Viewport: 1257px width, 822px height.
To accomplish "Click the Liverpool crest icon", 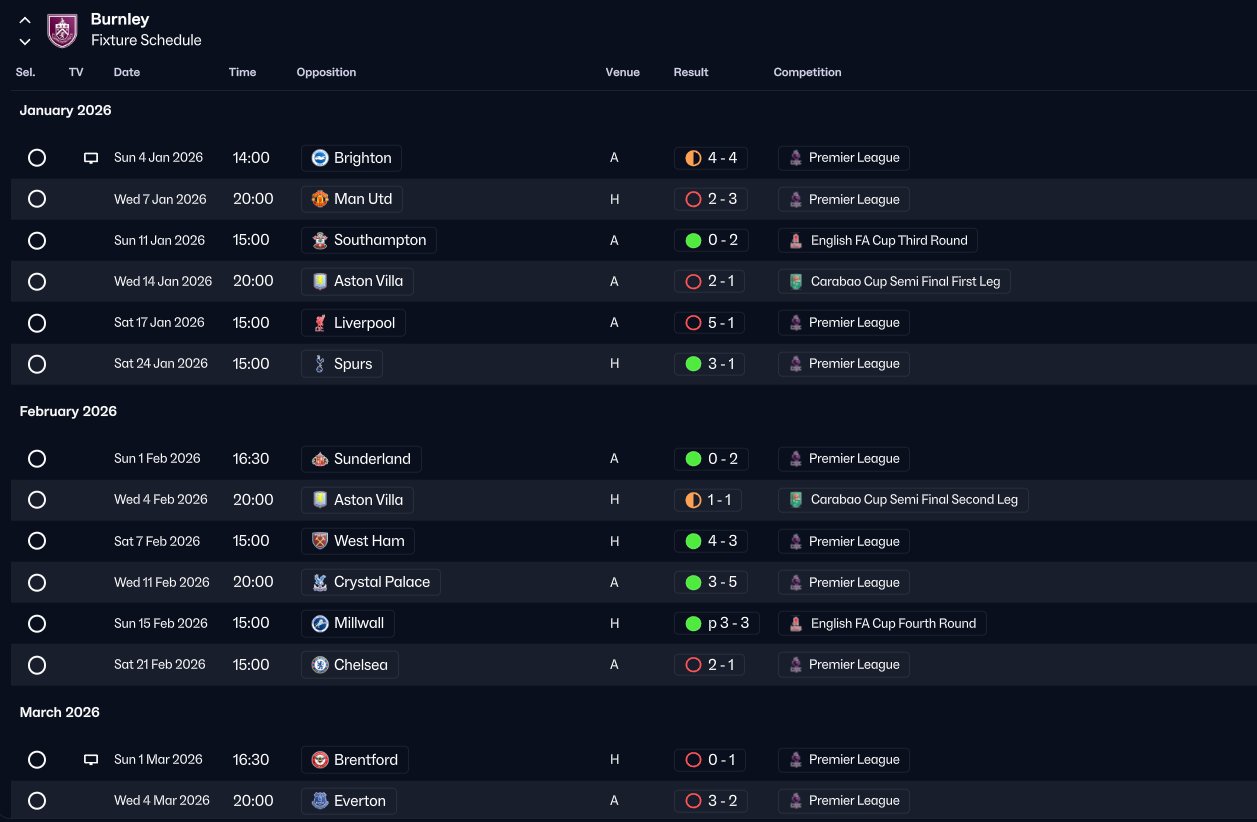I will click(x=320, y=323).
